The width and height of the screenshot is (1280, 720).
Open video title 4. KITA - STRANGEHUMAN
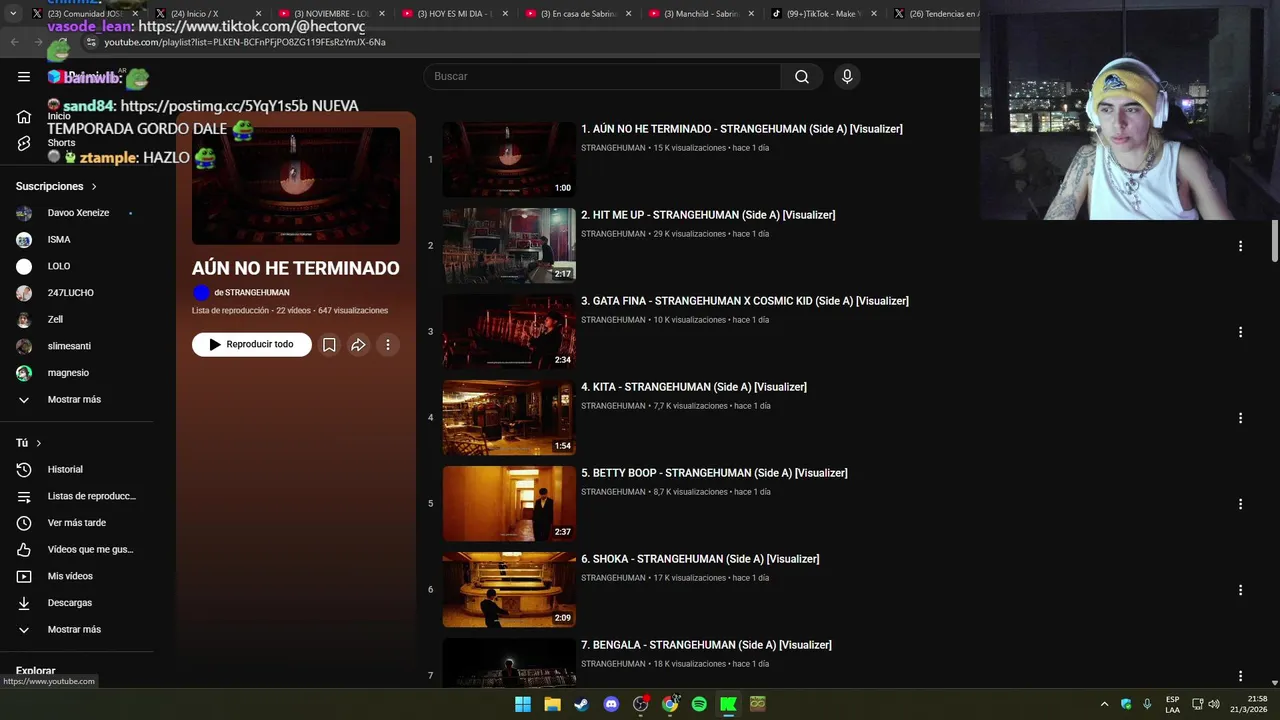694,387
